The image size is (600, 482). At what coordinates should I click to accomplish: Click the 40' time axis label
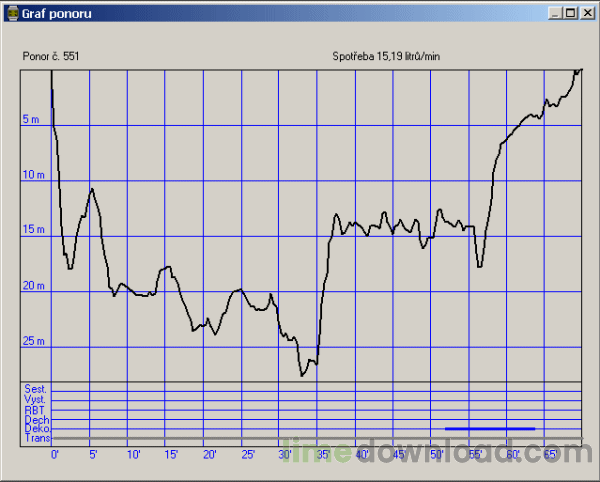tap(362, 454)
